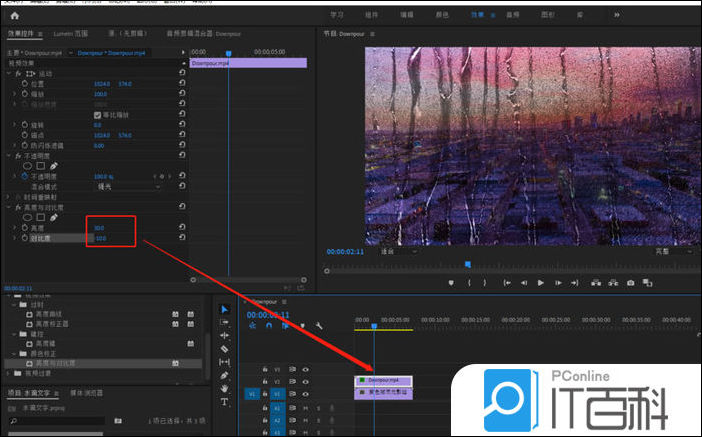Image resolution: width=702 pixels, height=437 pixels.
Task: Select the Pen tool in the tools panel
Action: click(x=224, y=375)
